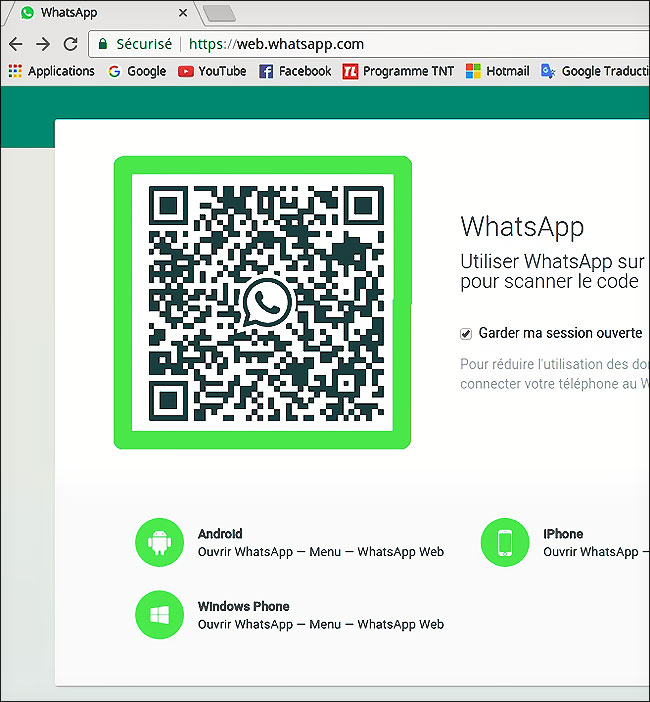Screen dimensions: 650x702
Task: Uncheck Garder ma session ouverte checkbox
Action: point(466,334)
